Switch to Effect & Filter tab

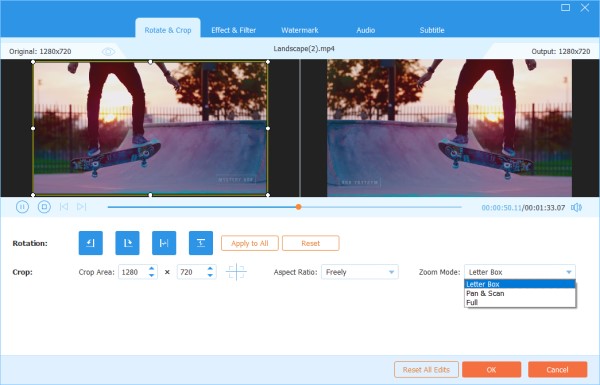point(233,30)
